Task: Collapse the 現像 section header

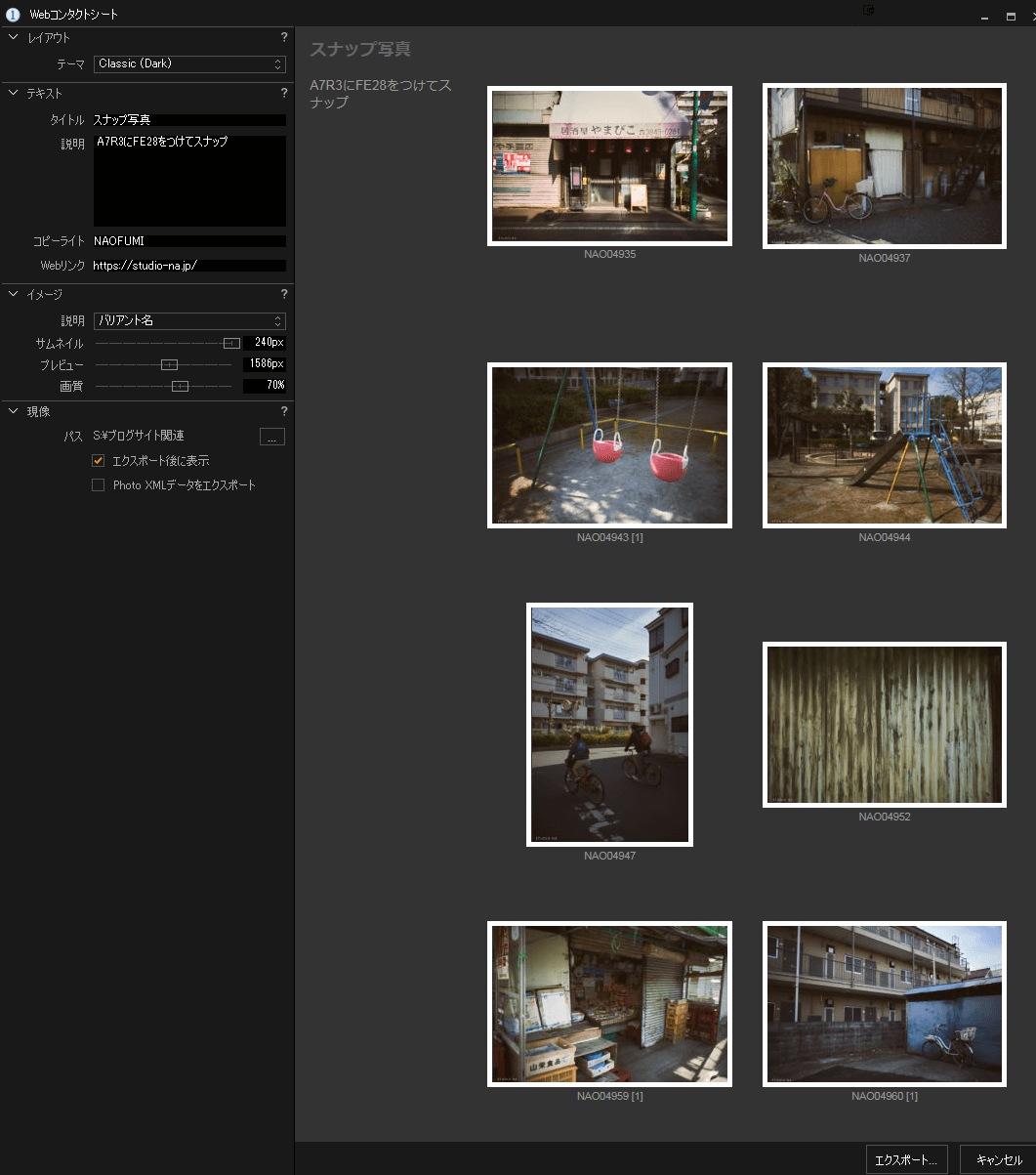Action: click(x=13, y=411)
